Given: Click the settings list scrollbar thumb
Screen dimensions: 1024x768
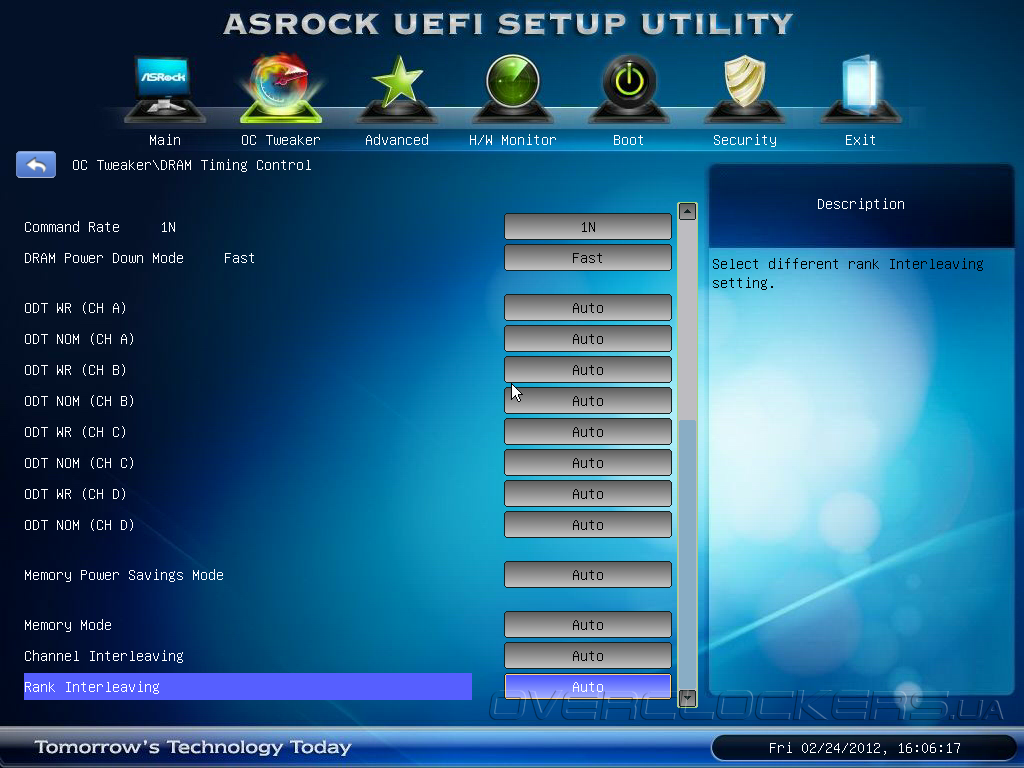Looking at the screenshot, I should [x=687, y=554].
